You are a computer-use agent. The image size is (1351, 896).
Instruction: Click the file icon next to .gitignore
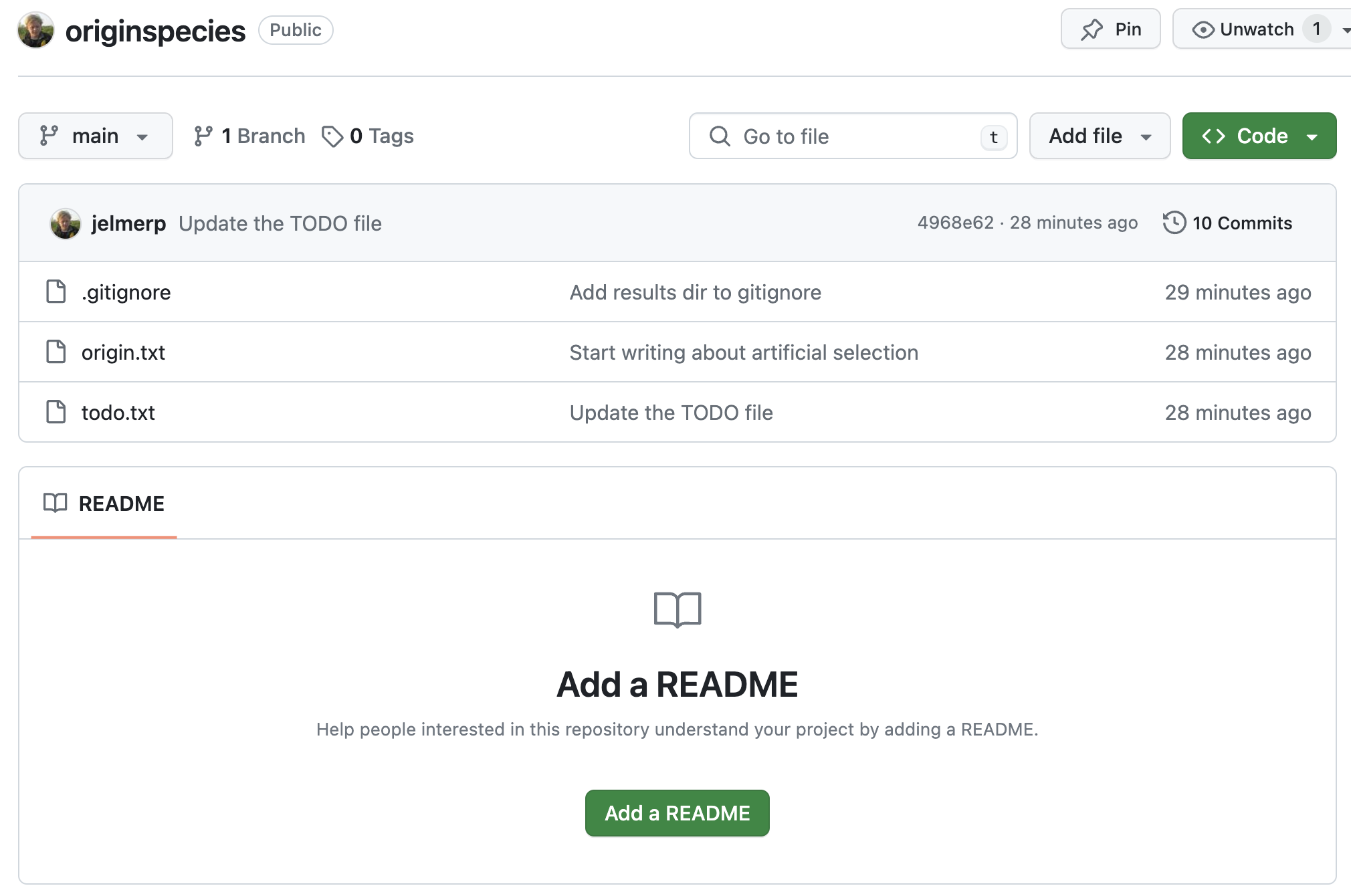pos(56,292)
